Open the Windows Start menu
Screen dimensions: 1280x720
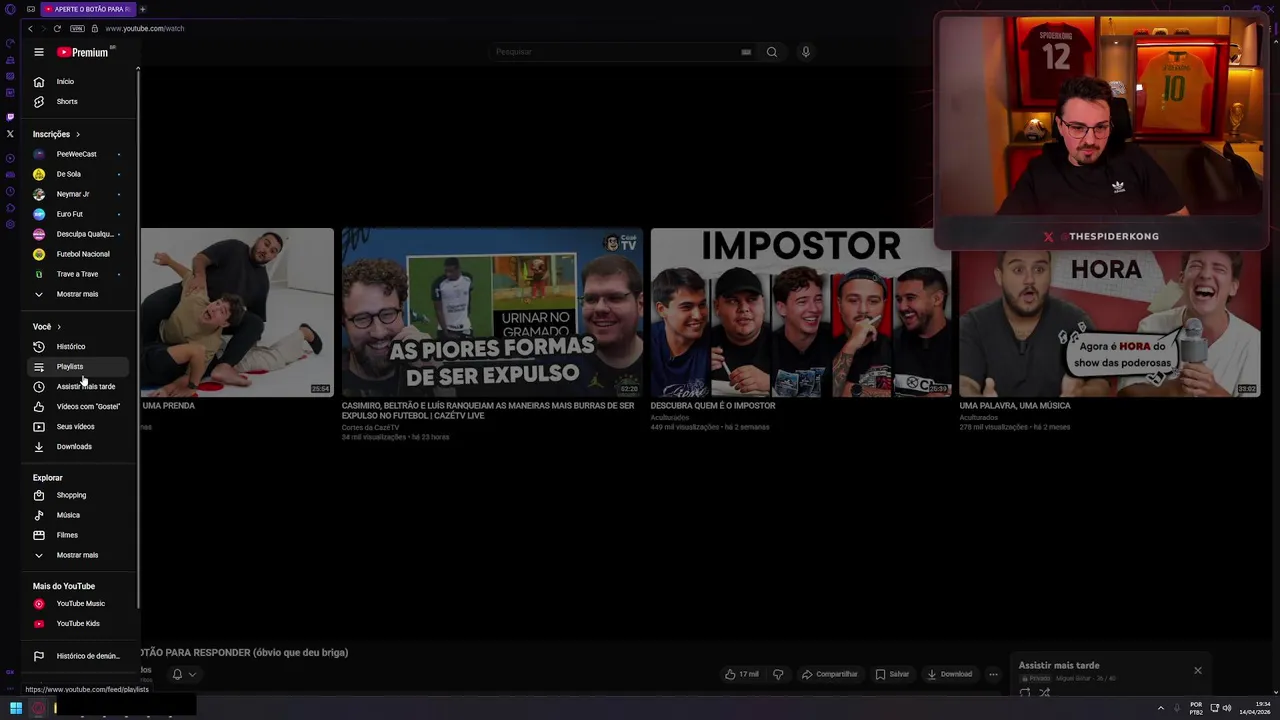[x=16, y=708]
